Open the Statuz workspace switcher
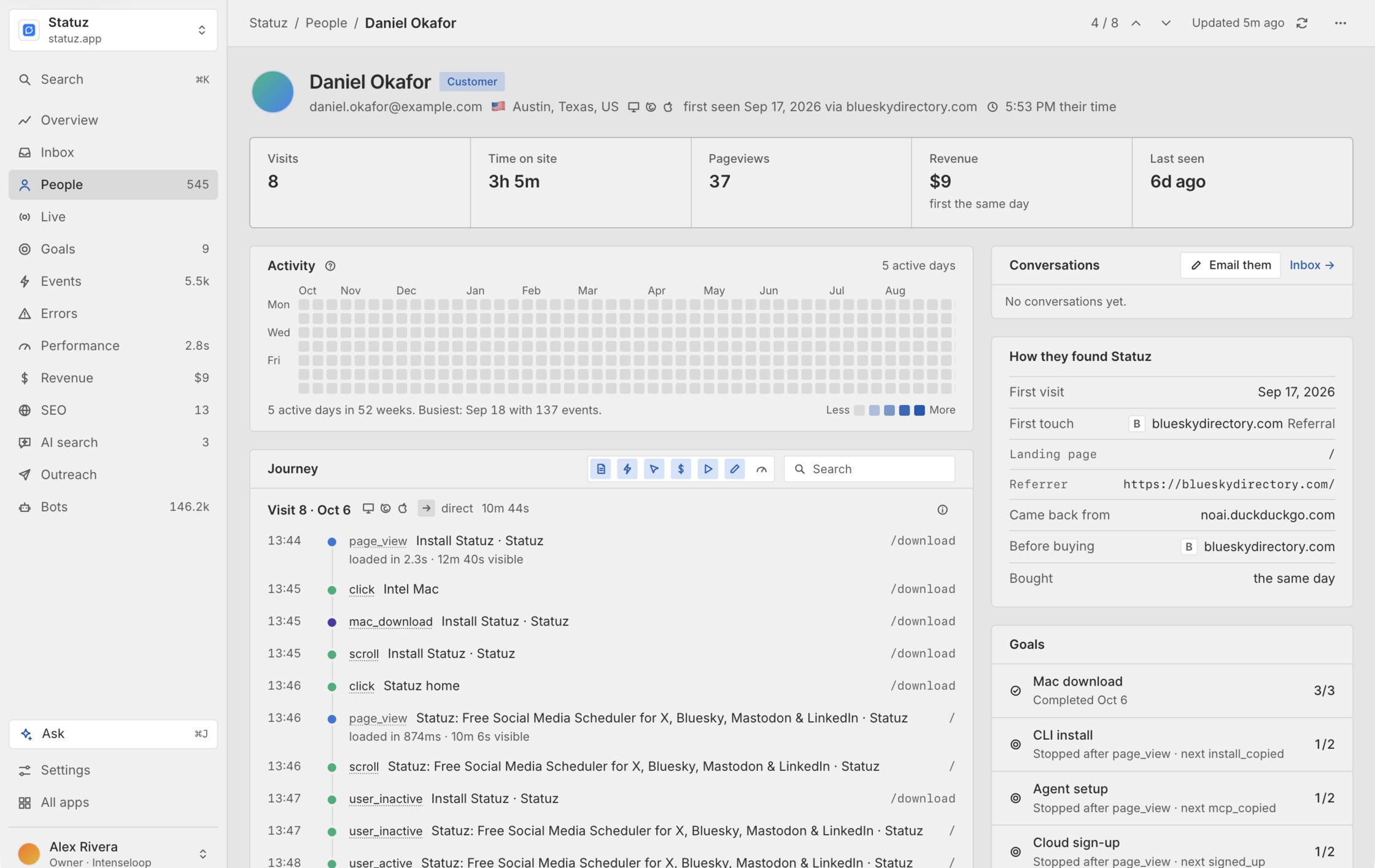This screenshot has width=1375, height=868. click(113, 30)
